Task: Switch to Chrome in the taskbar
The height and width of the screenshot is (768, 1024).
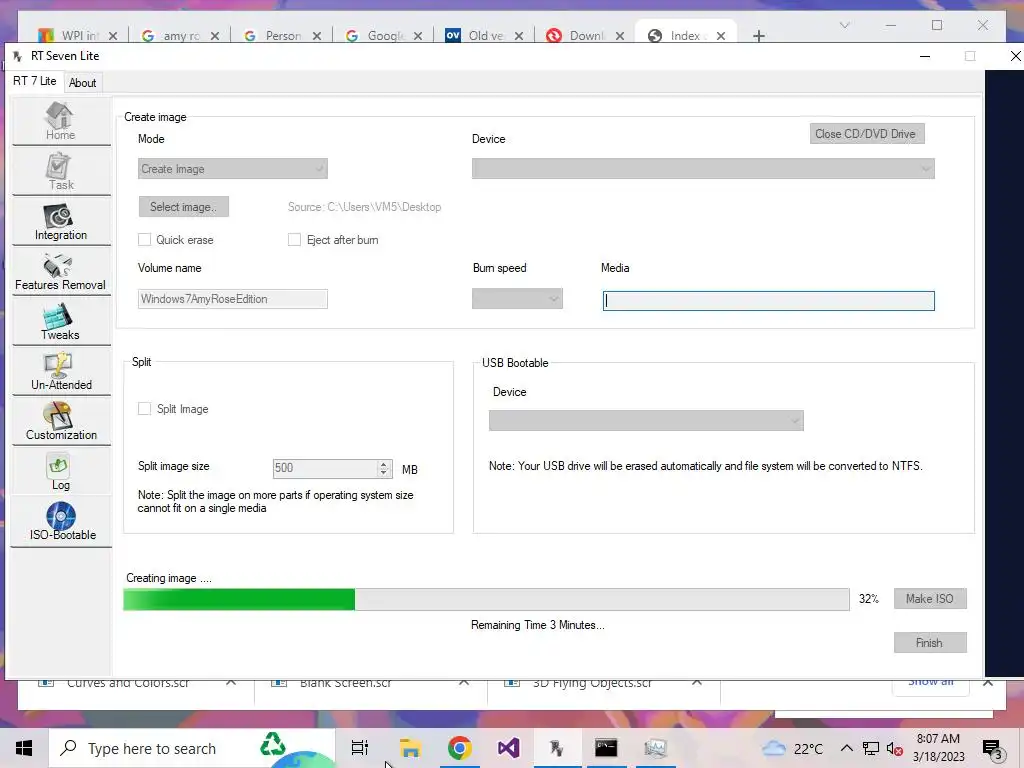Action: pyautogui.click(x=459, y=748)
